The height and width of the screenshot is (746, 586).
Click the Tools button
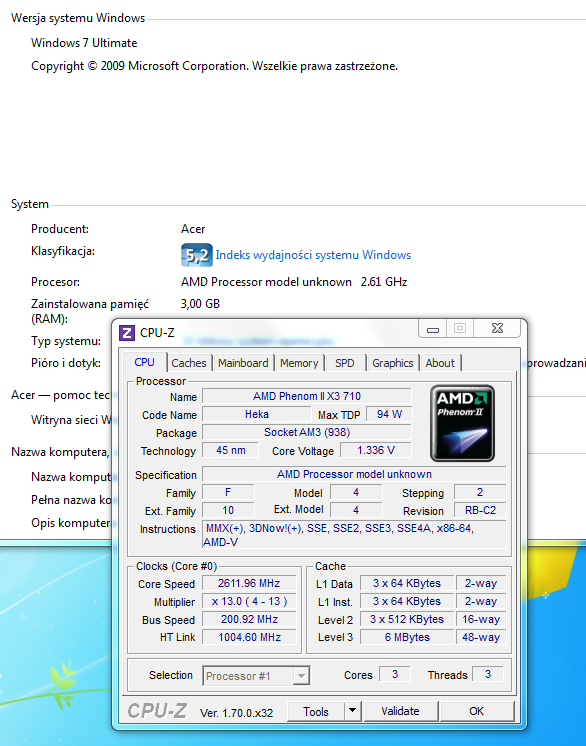316,711
